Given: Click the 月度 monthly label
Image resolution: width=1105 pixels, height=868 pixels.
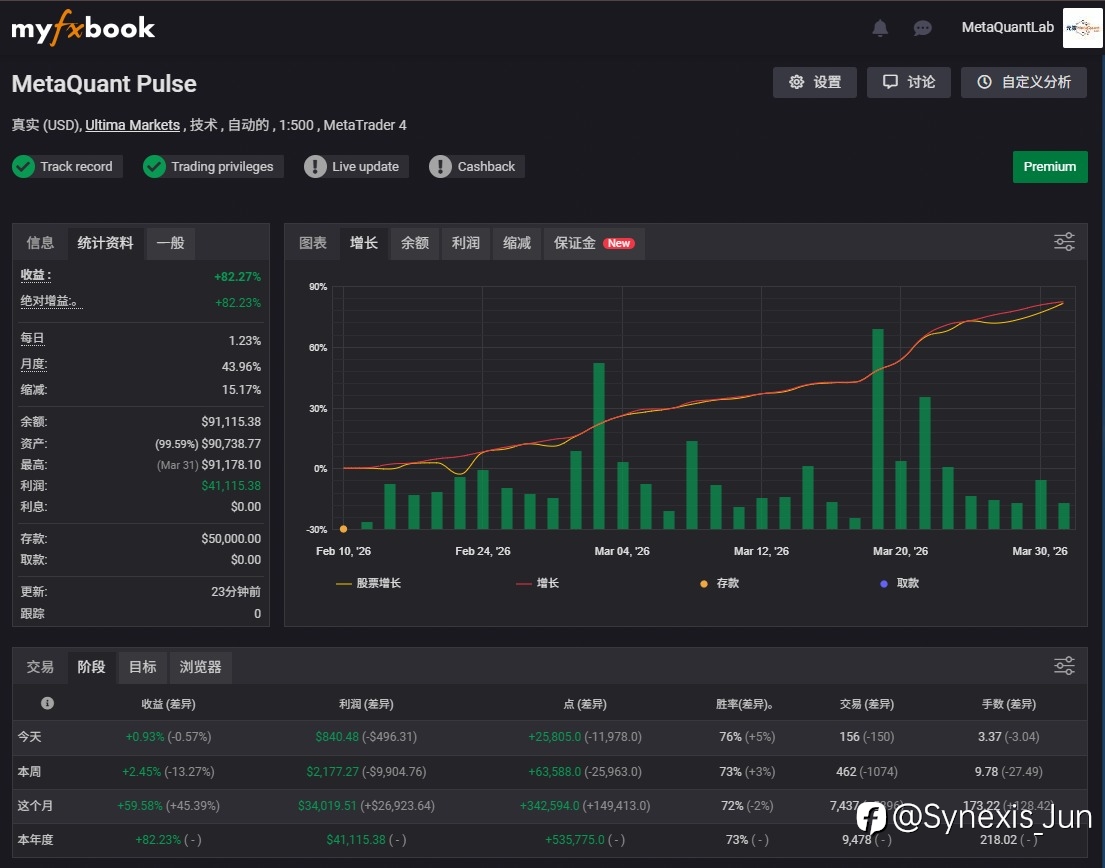Looking at the screenshot, I should pyautogui.click(x=34, y=364).
